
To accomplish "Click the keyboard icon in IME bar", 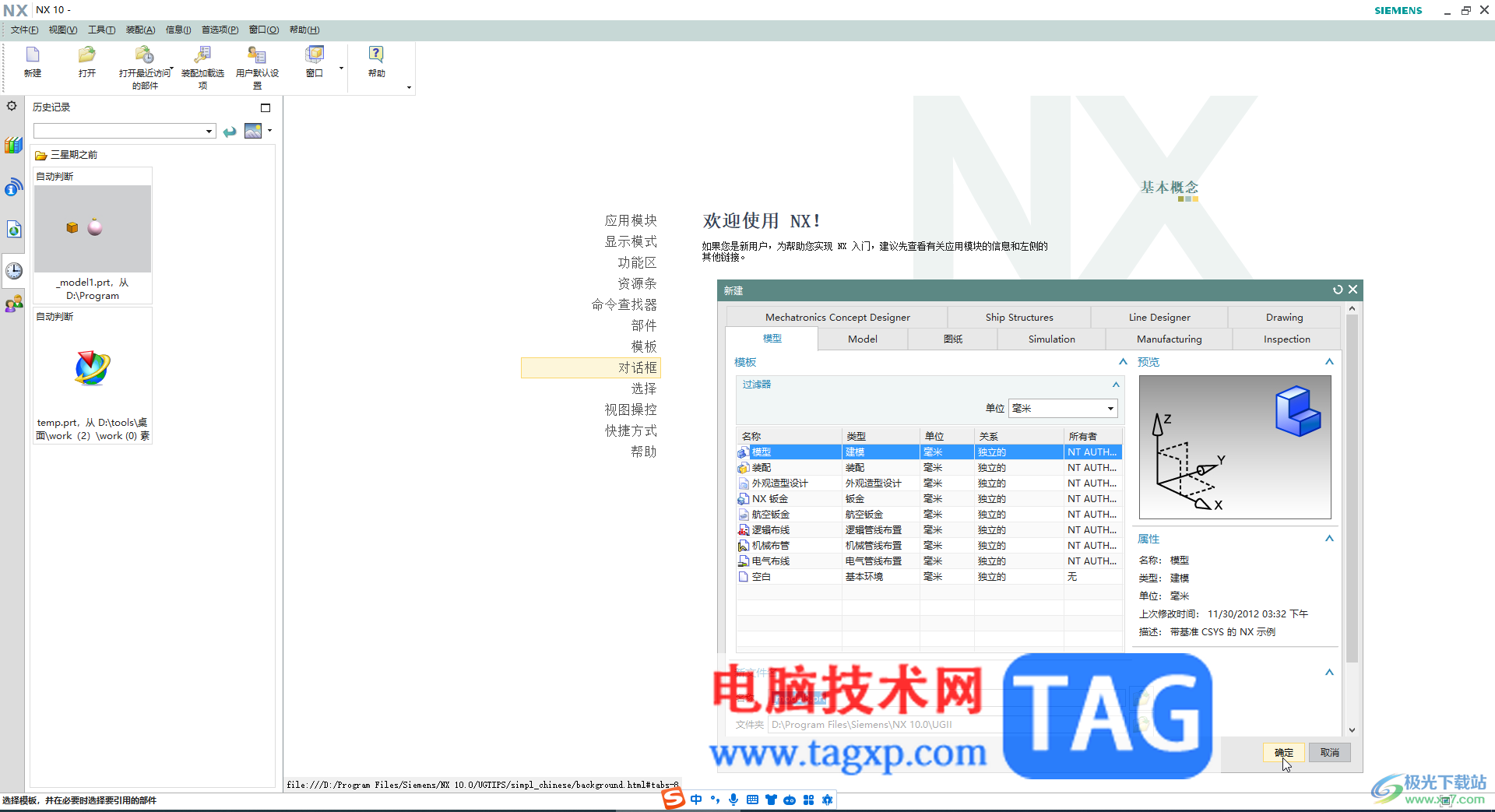I will (x=752, y=800).
